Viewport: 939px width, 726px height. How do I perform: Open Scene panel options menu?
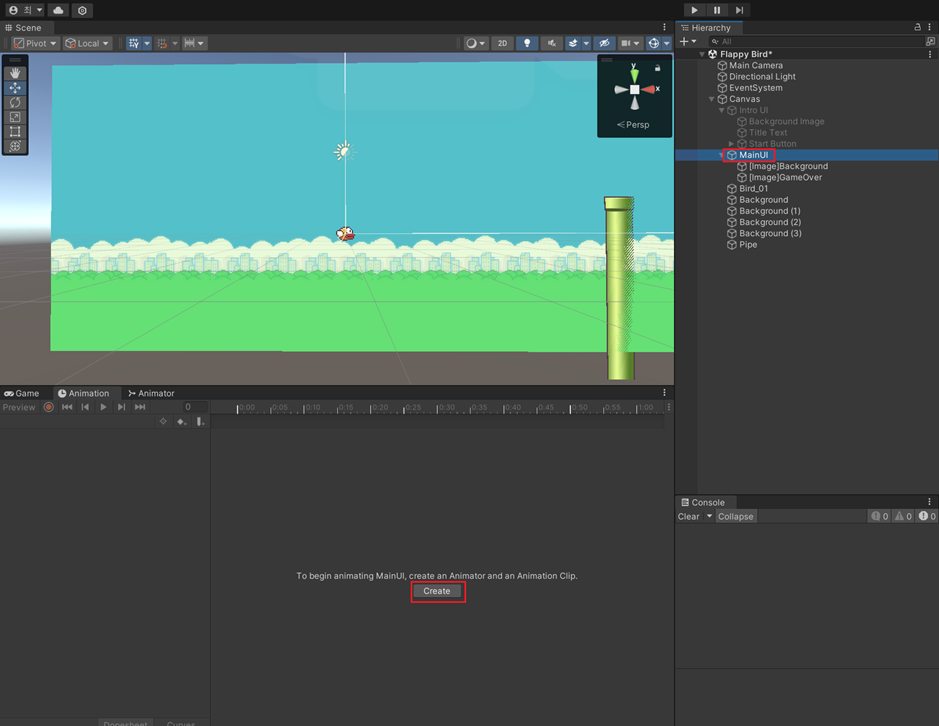(664, 27)
